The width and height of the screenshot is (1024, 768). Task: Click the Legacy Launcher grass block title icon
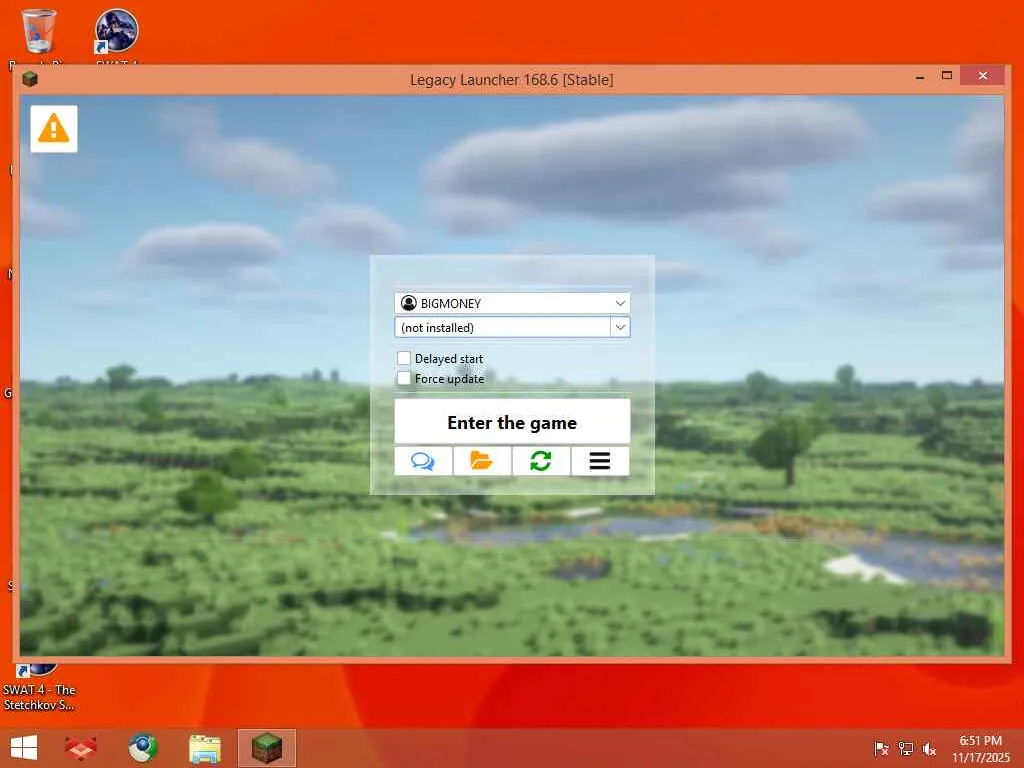(x=30, y=80)
